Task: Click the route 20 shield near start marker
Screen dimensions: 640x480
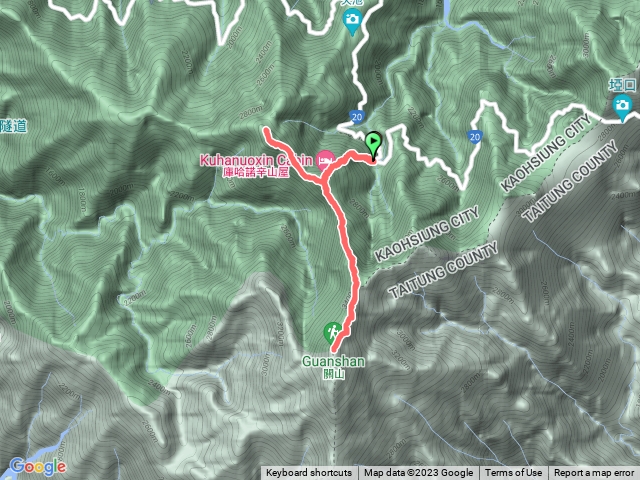Action: click(x=357, y=117)
